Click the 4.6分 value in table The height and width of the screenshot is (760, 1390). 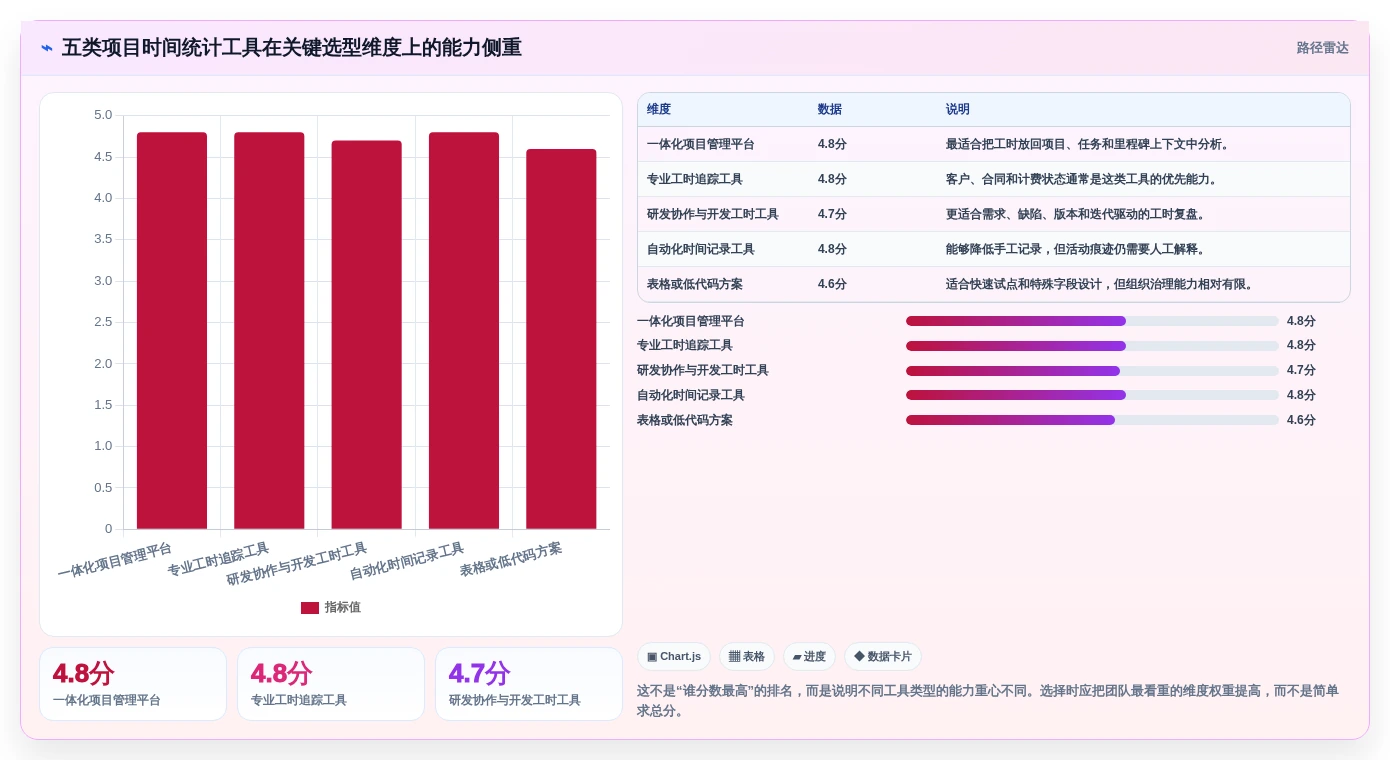(x=832, y=284)
